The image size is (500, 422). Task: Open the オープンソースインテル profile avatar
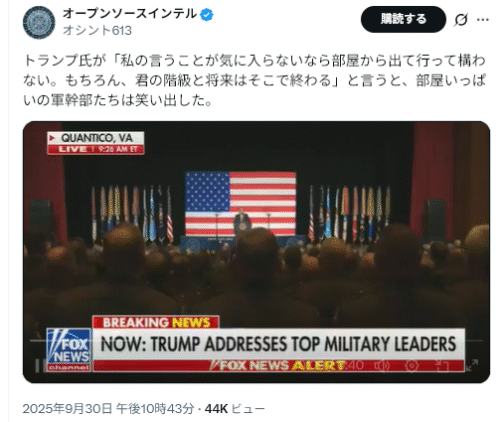pyautogui.click(x=39, y=23)
